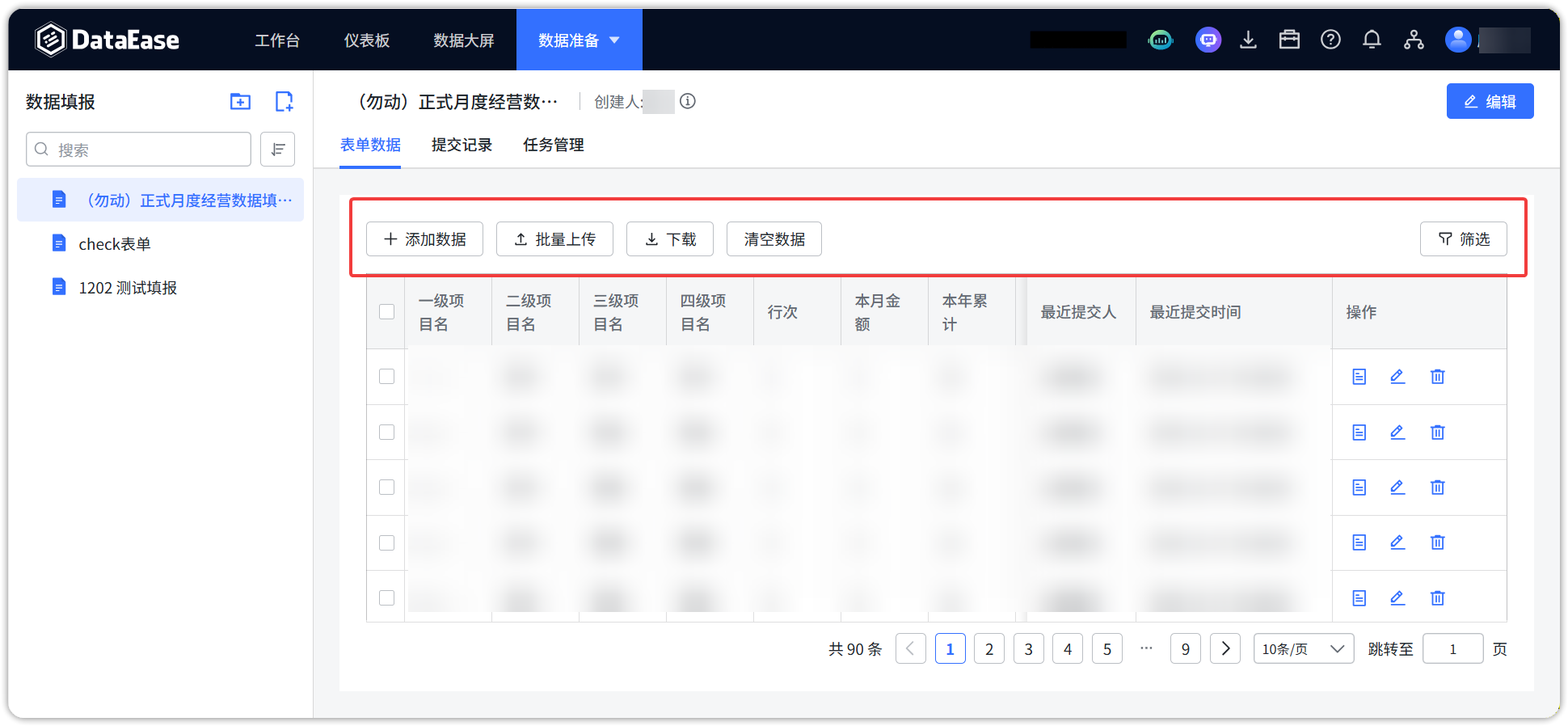This screenshot has height=726, width=1568.
Task: Delete the first table row via trash icon
Action: pos(1437,377)
